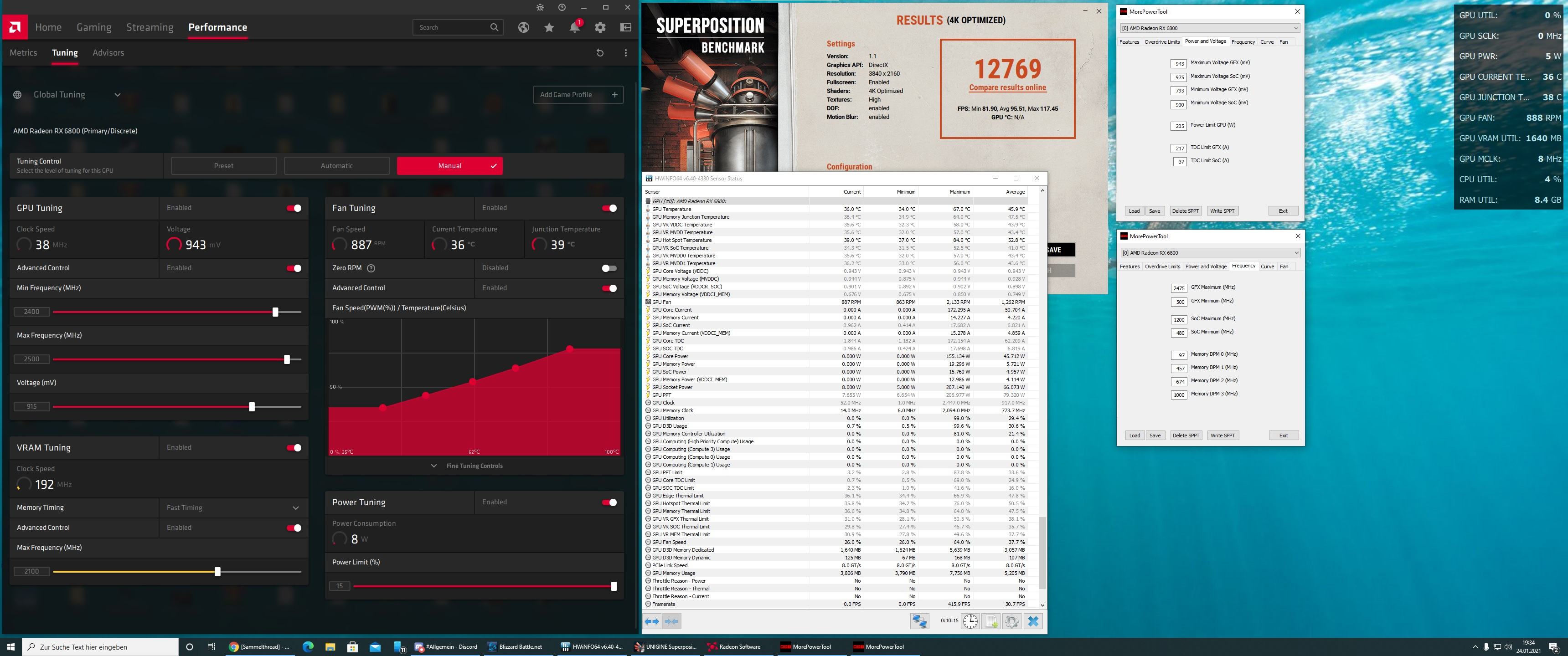Click Compare results online link
Image resolution: width=1568 pixels, height=656 pixels.
pyautogui.click(x=1007, y=87)
